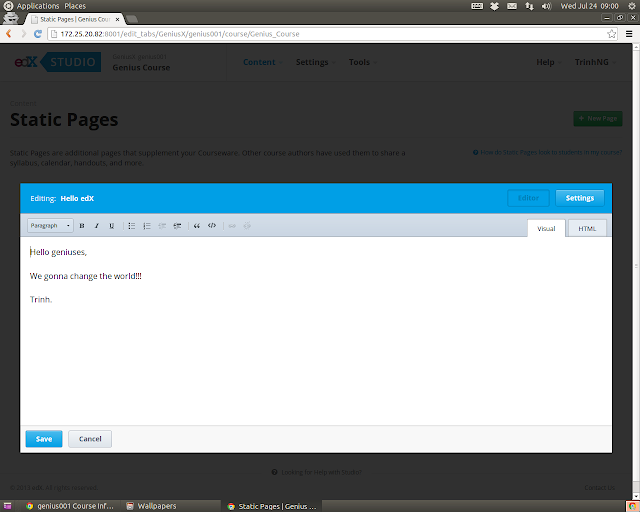Toggle italic formatting in the editor toolbar
This screenshot has height=512, width=640.
[97, 226]
